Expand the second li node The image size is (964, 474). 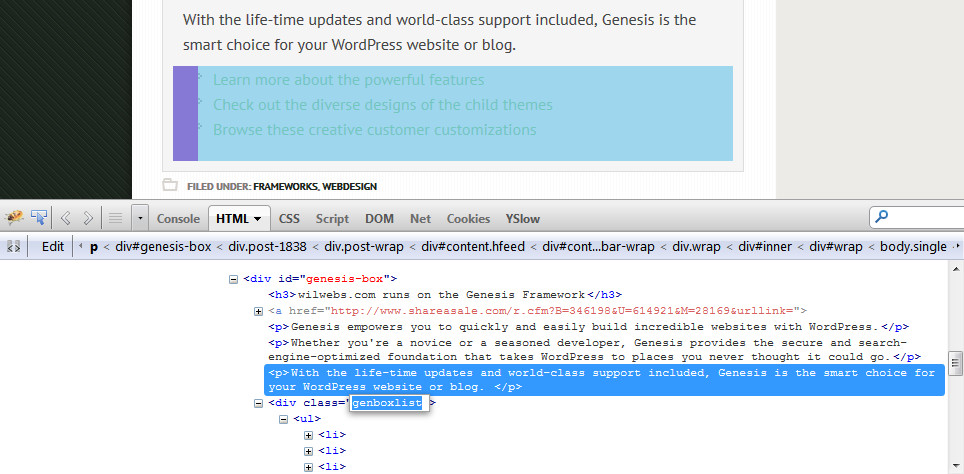[x=309, y=451]
